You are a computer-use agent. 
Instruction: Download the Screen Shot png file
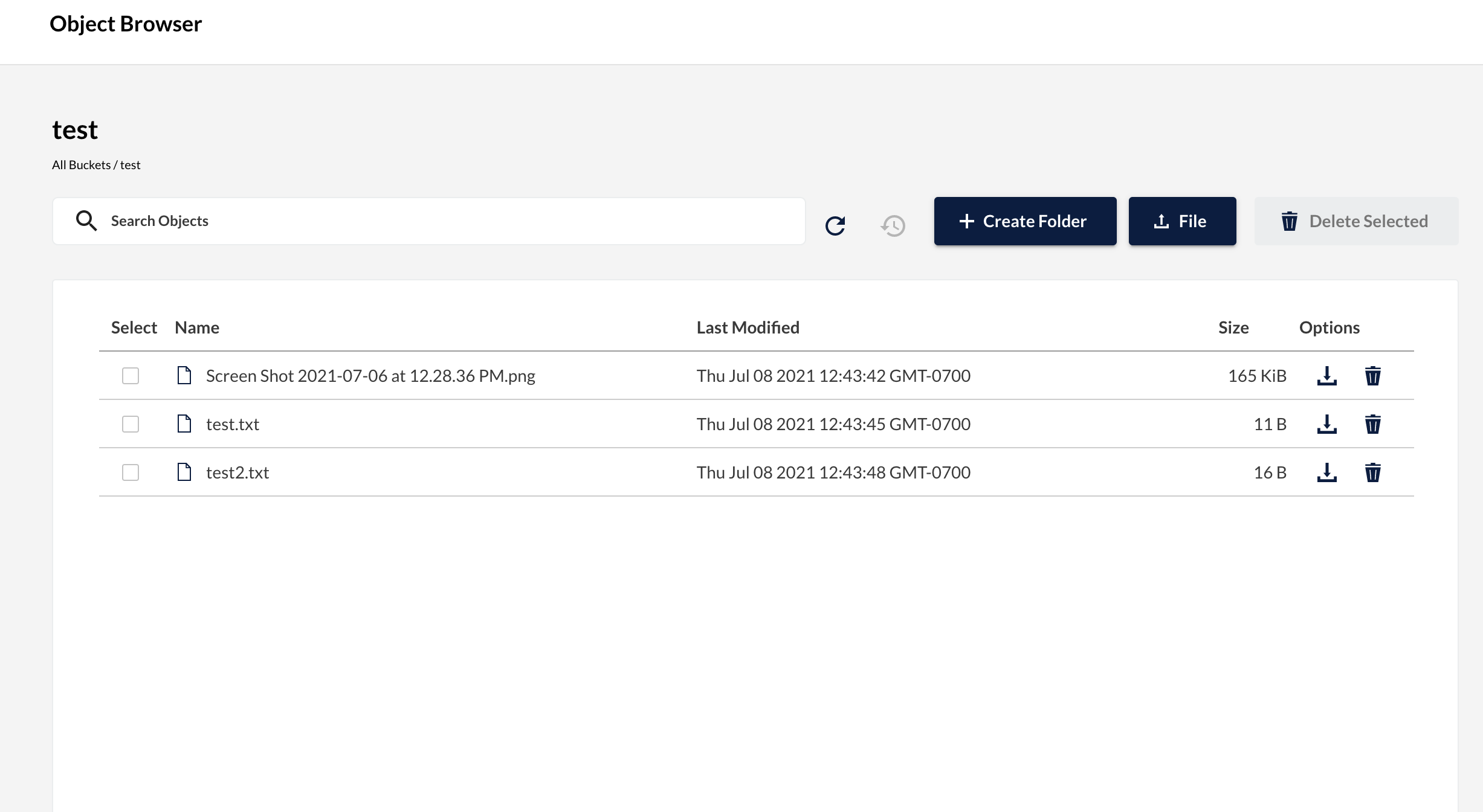(1326, 376)
